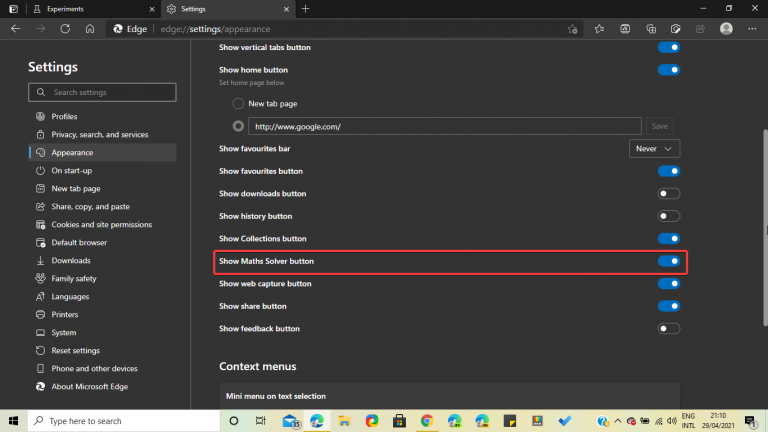Disable Show Collections button
Screen dimensions: 768x432
pyautogui.click(x=669, y=239)
